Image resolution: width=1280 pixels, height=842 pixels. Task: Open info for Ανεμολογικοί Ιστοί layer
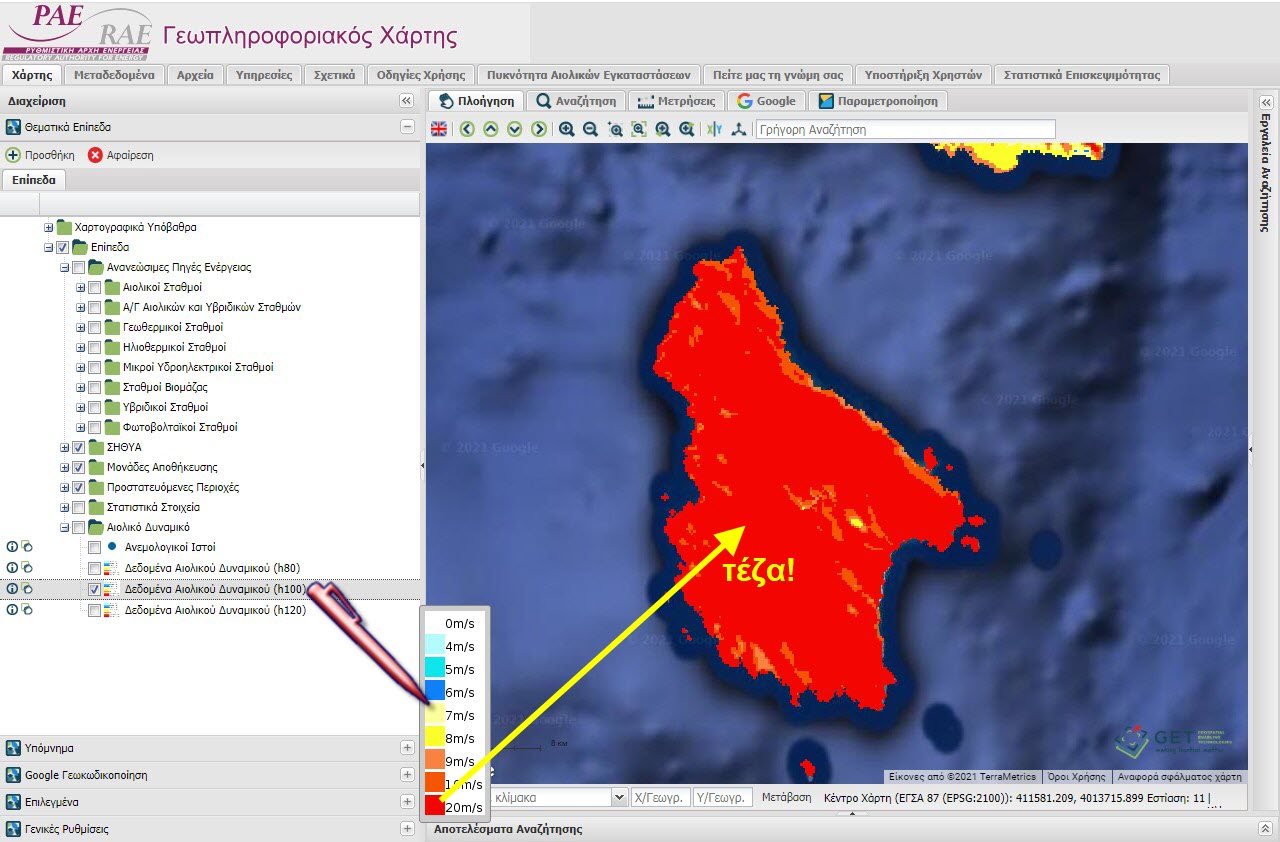12,547
